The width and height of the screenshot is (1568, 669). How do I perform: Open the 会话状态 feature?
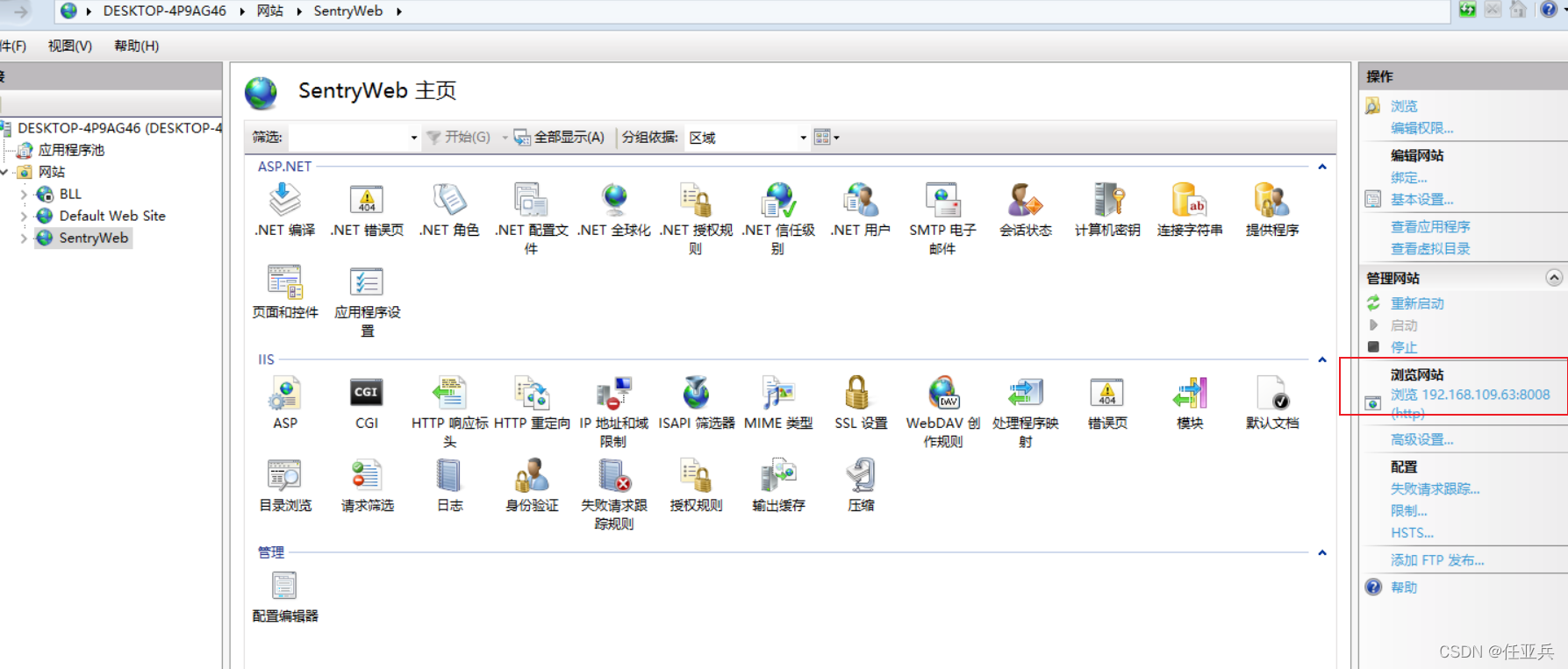point(1025,210)
